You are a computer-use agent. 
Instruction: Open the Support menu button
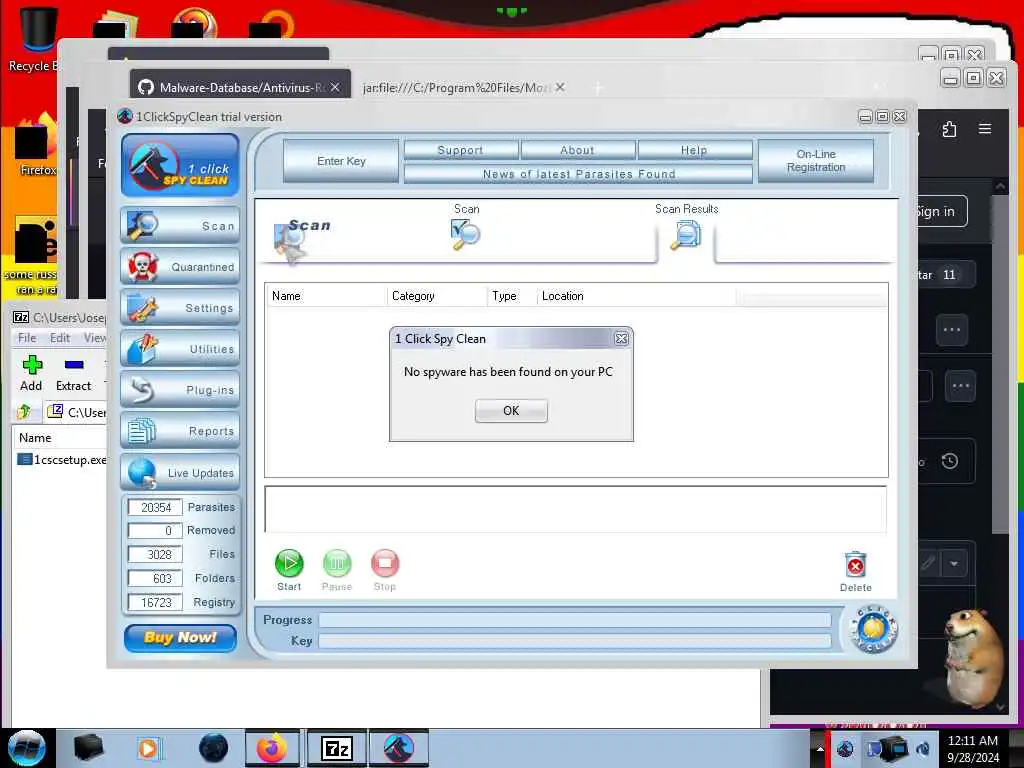tap(460, 150)
